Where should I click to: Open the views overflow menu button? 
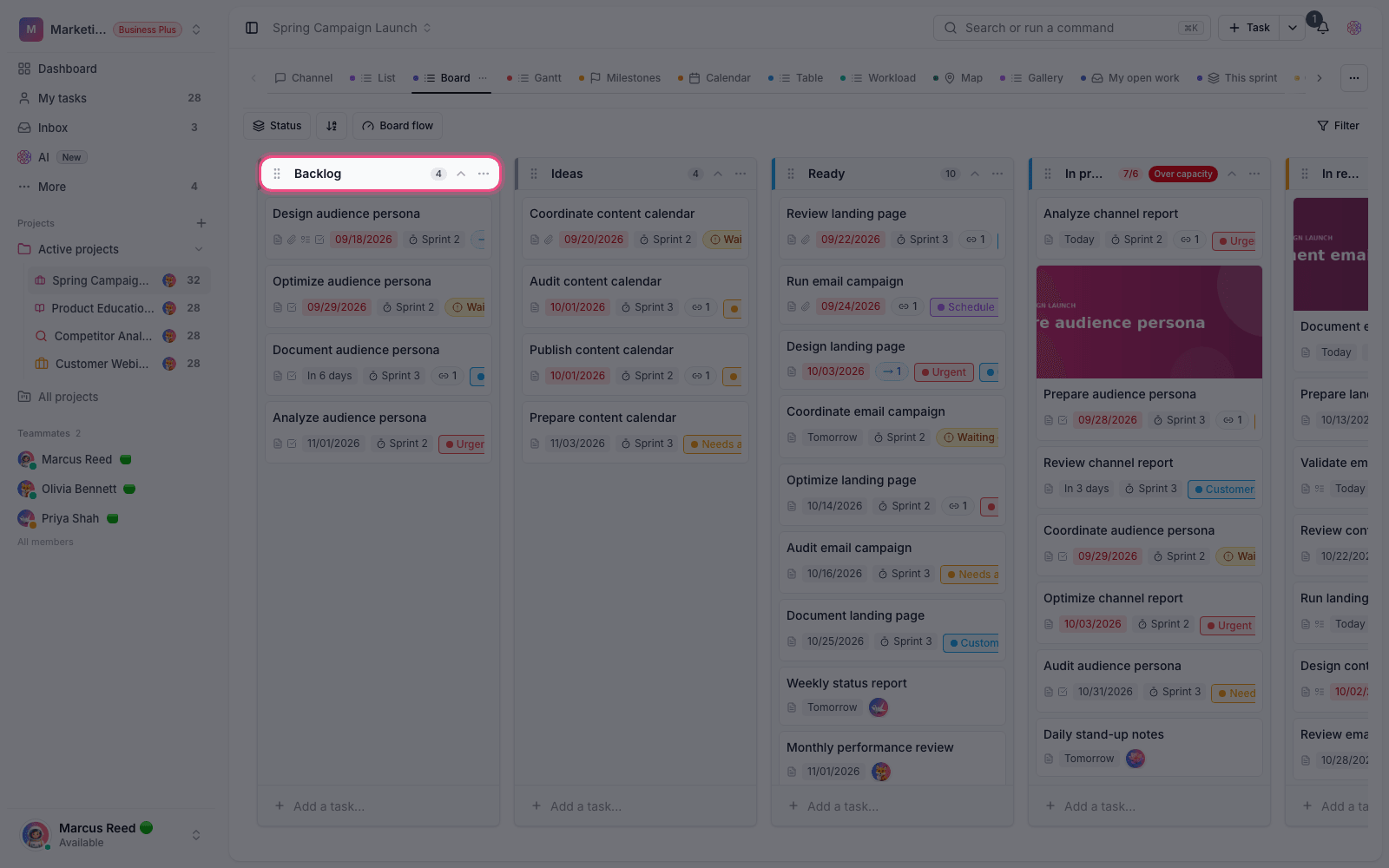point(1353,78)
